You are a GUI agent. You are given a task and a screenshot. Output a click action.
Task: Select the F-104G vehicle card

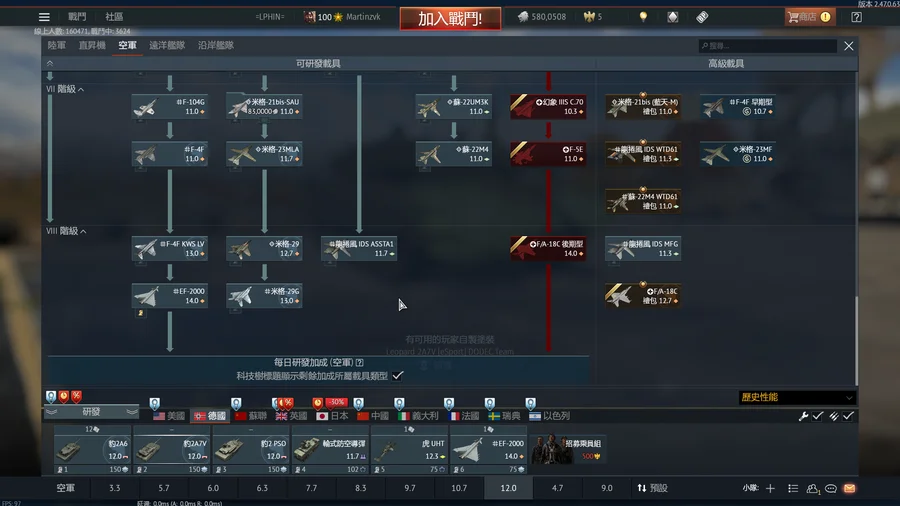click(x=170, y=107)
